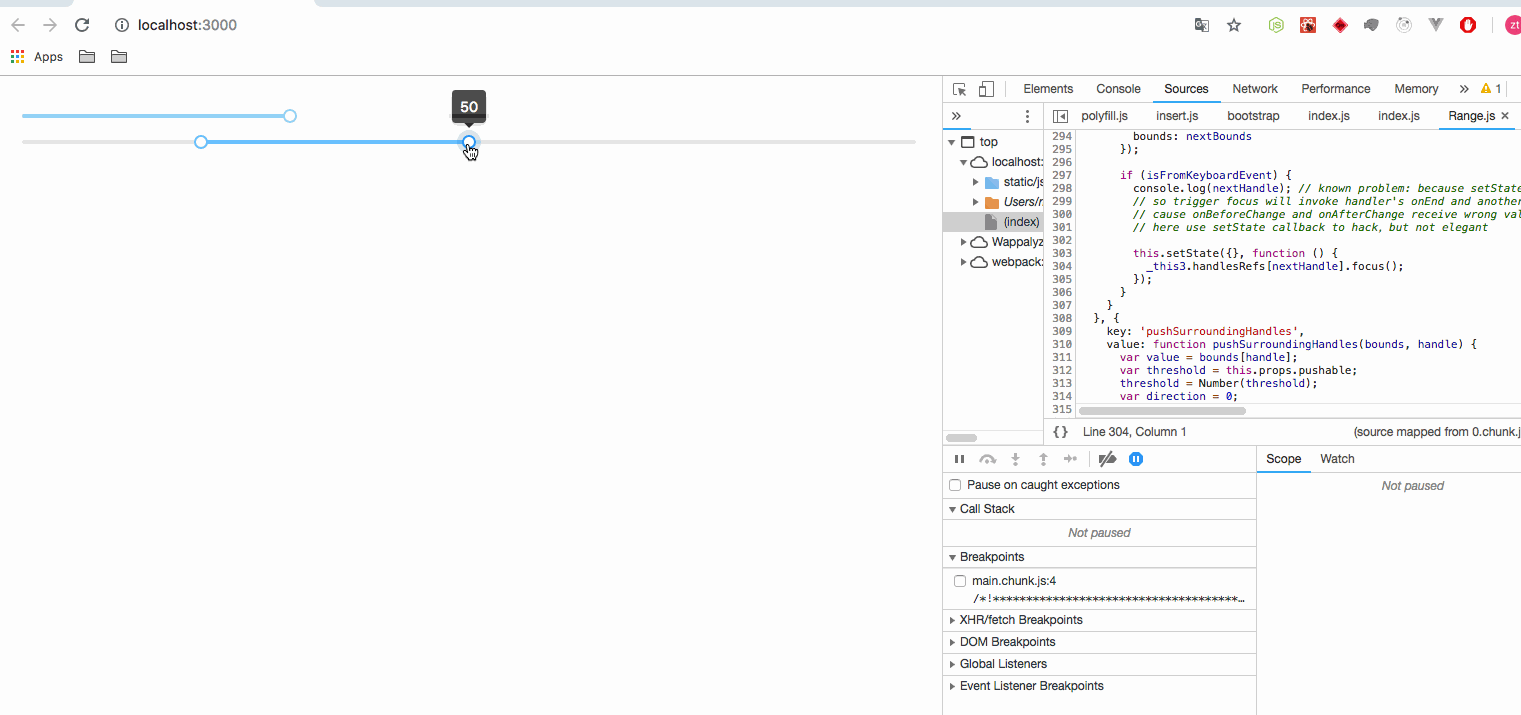Click the range slider handle showing 50
Image resolution: width=1521 pixels, height=715 pixels.
pyautogui.click(x=469, y=142)
